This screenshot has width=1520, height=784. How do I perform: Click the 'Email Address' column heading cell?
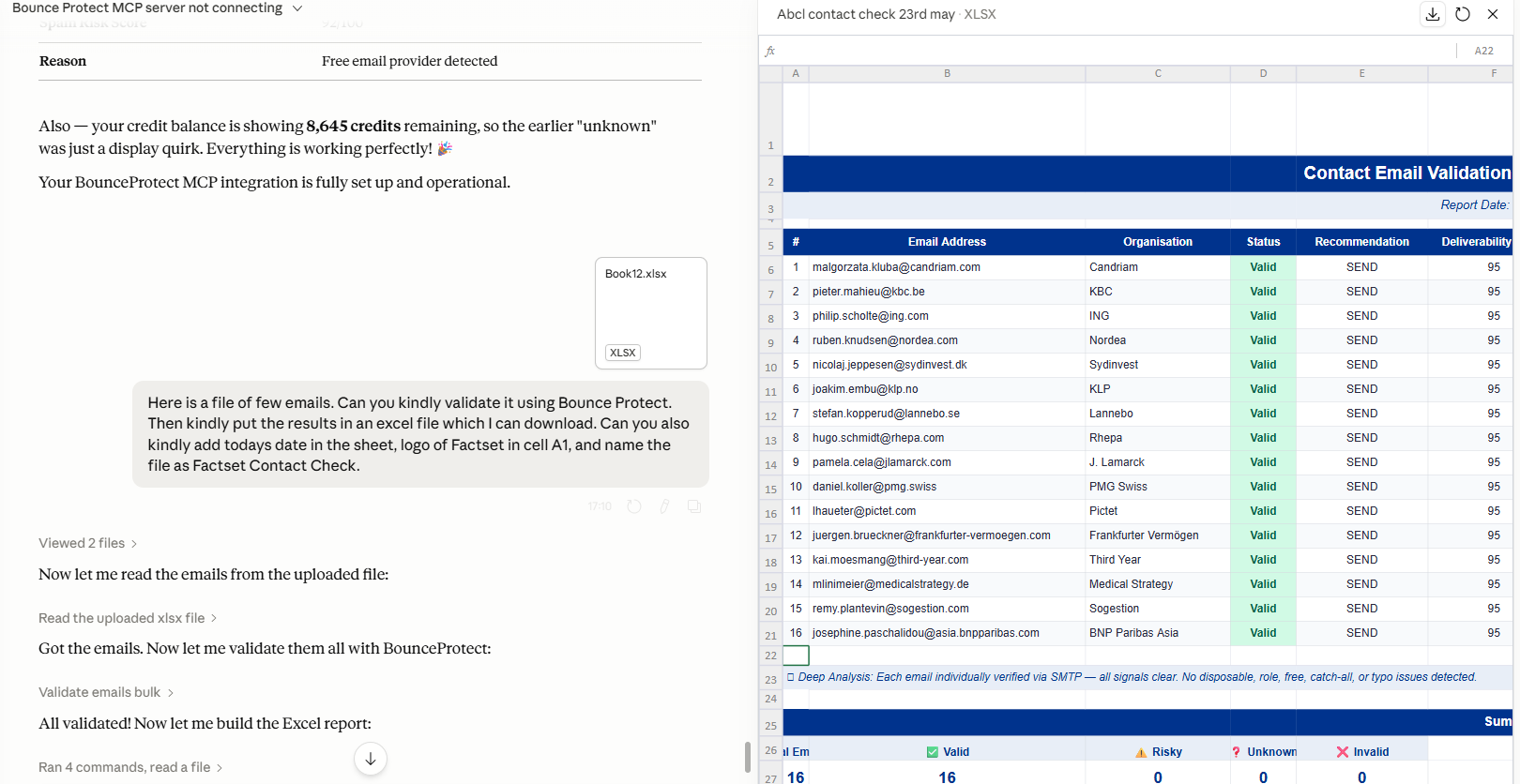click(947, 242)
